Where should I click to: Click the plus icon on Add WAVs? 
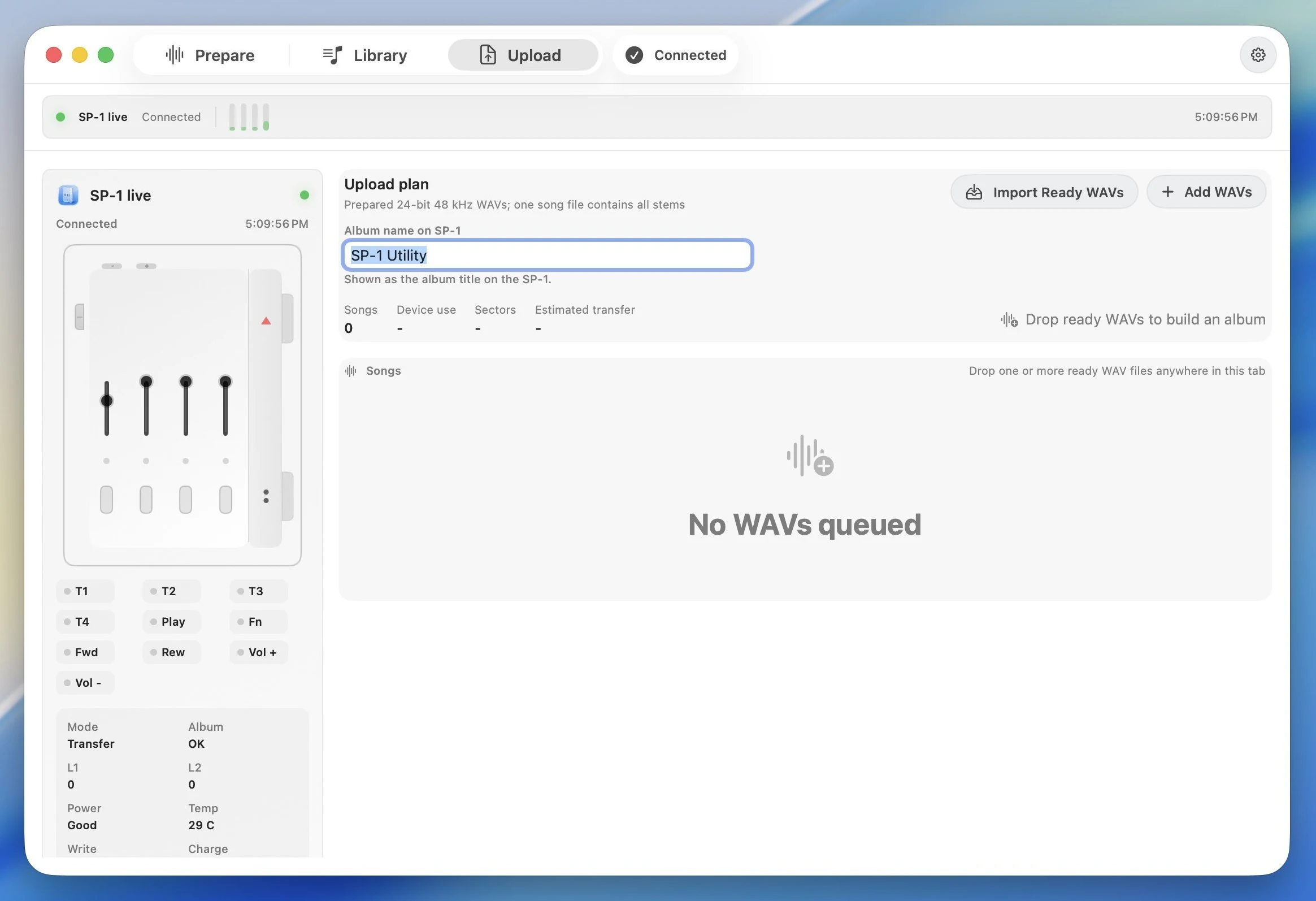pos(1167,192)
